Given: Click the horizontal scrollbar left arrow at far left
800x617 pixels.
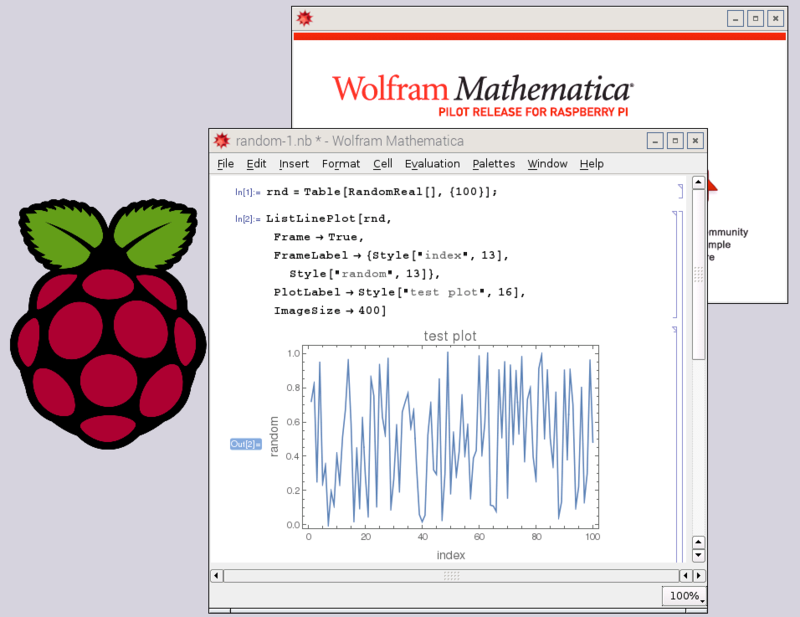Looking at the screenshot, I should click(216, 576).
